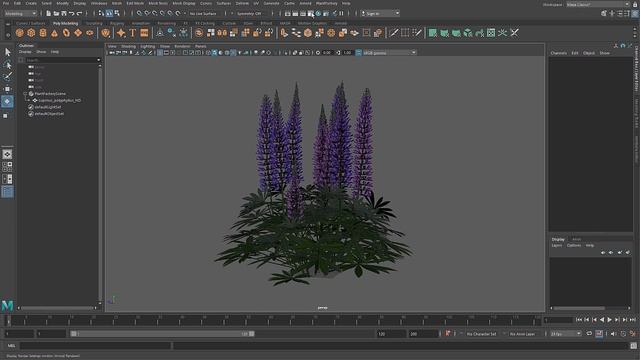
Task: Open the Script Editor icon at bottom right
Action: tap(633, 346)
